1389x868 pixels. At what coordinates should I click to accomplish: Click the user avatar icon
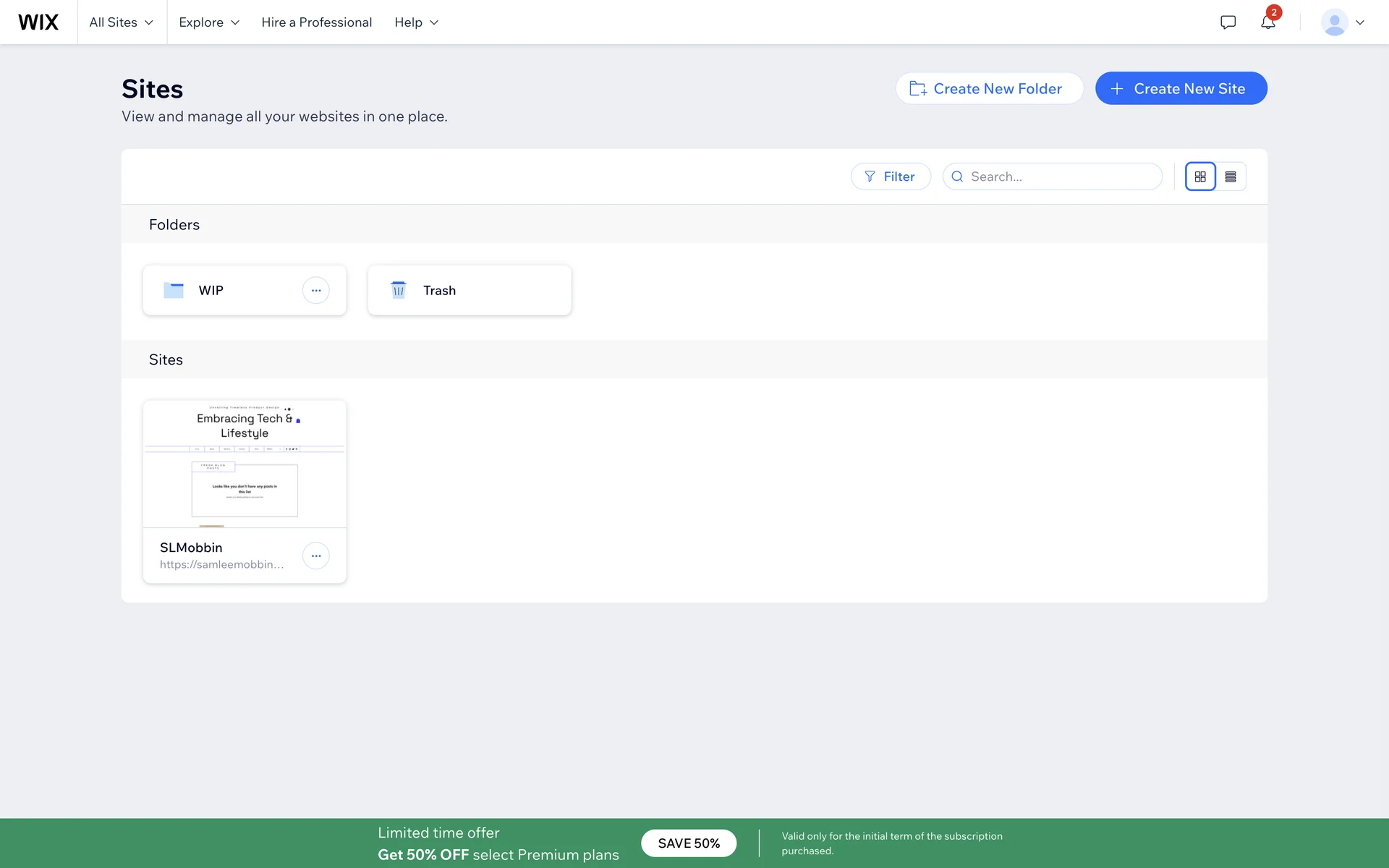1334,22
